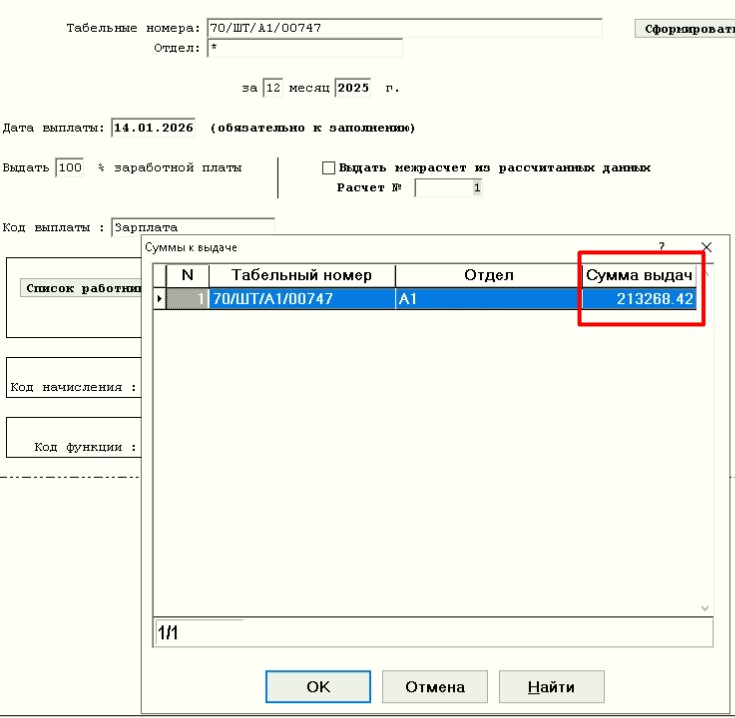The image size is (735, 718).
Task: Close the Суммы к выдаче dialog
Action: coord(707,246)
